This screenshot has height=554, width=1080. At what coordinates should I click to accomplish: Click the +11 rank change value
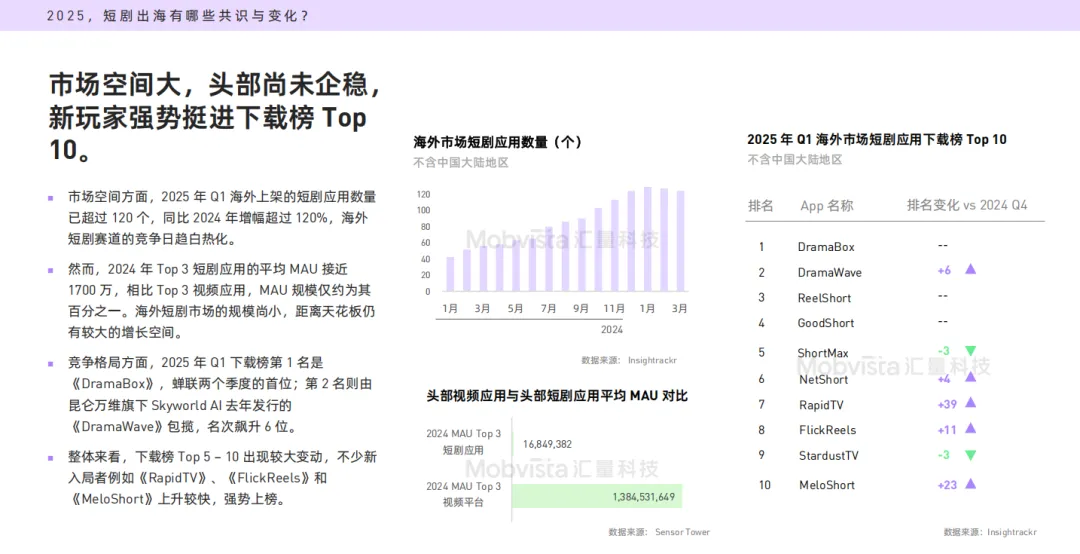tap(947, 430)
